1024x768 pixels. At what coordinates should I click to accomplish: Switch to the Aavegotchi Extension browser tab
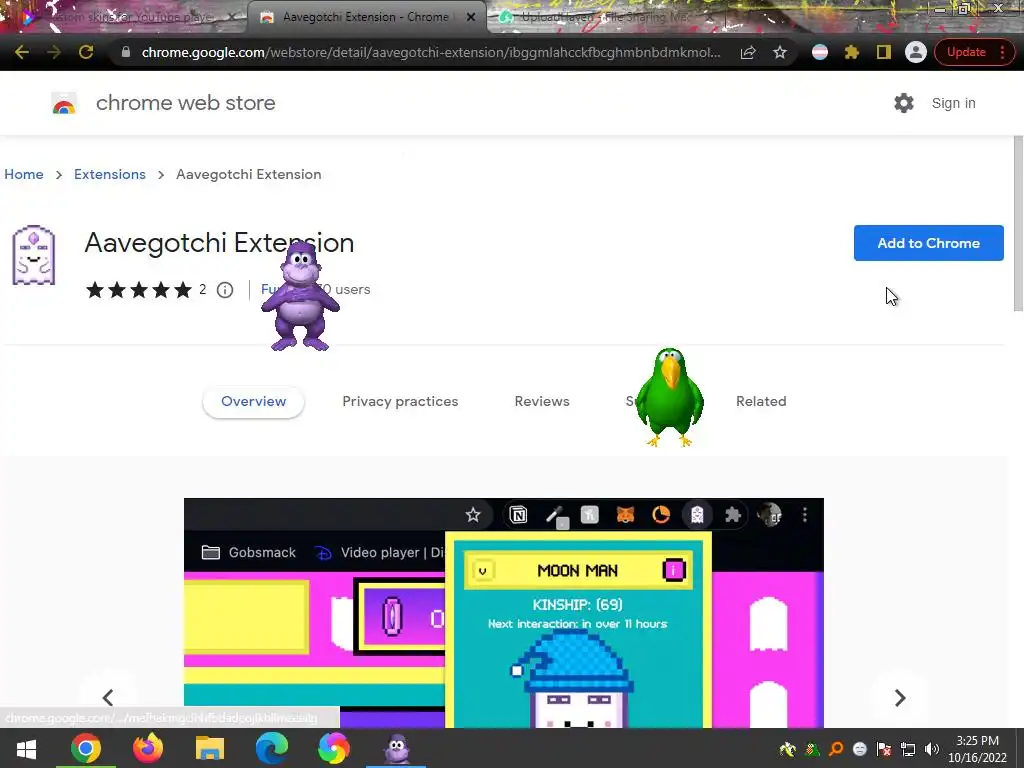366,17
